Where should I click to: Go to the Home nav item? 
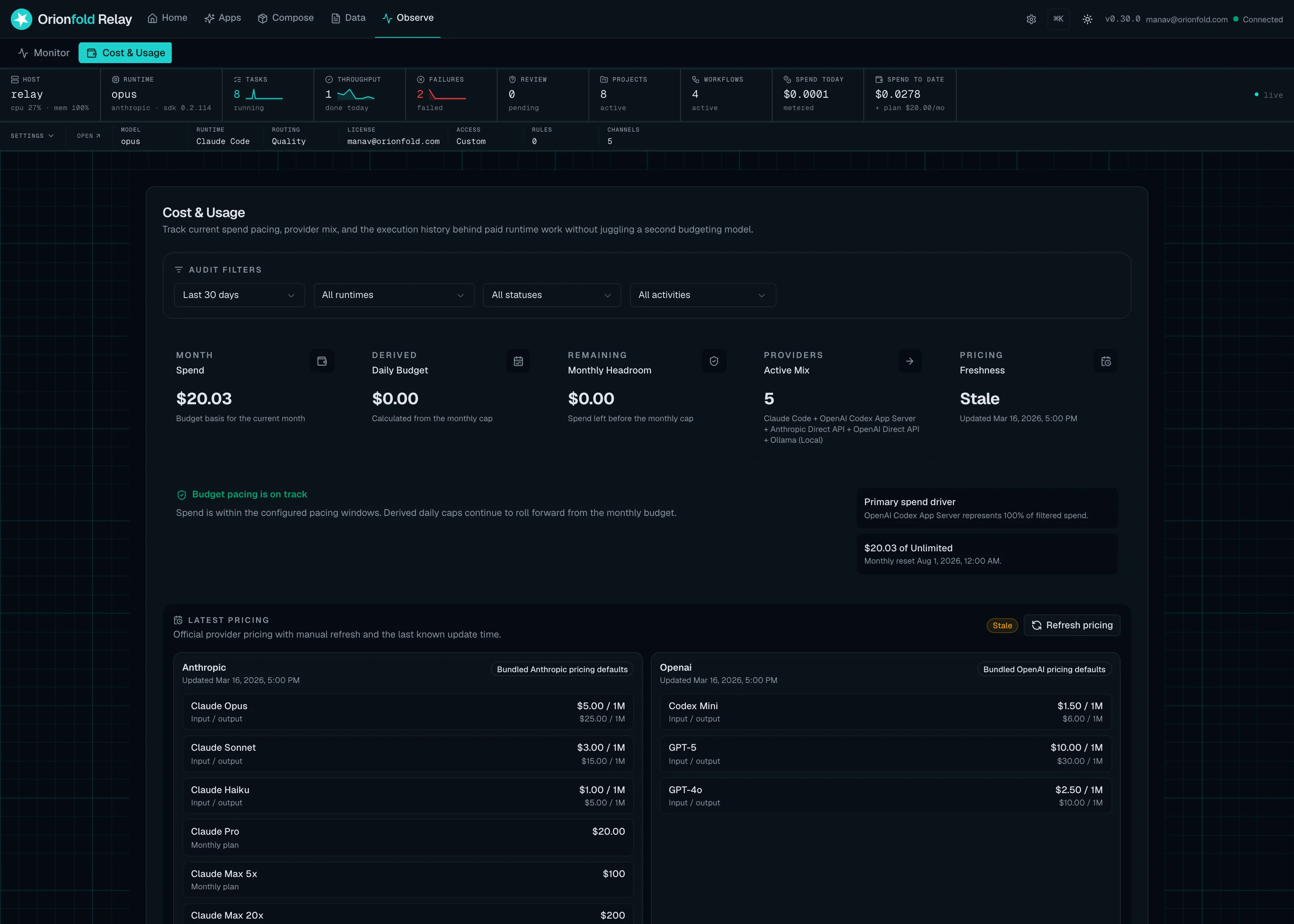167,18
